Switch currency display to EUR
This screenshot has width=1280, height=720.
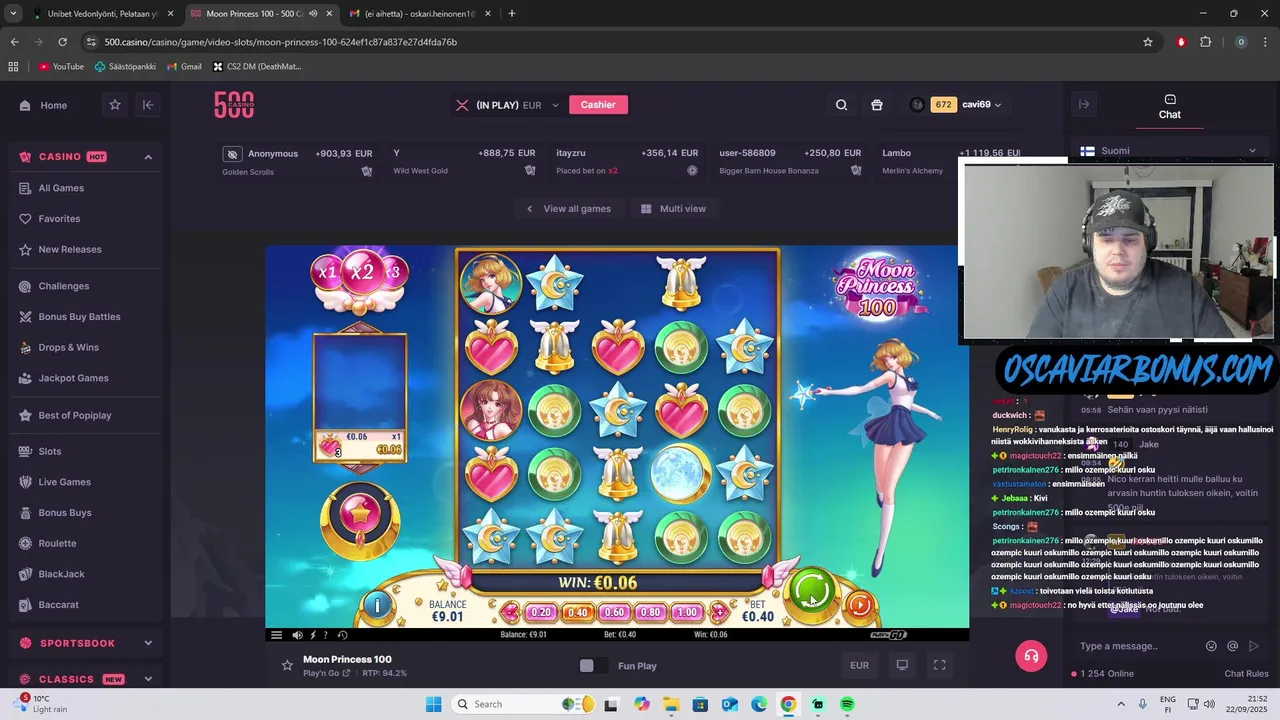[x=859, y=665]
